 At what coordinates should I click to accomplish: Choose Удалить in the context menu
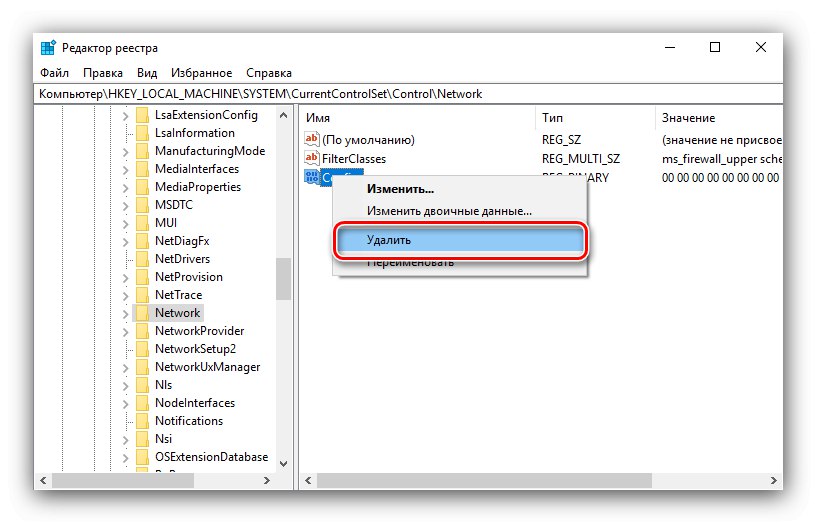tap(461, 240)
